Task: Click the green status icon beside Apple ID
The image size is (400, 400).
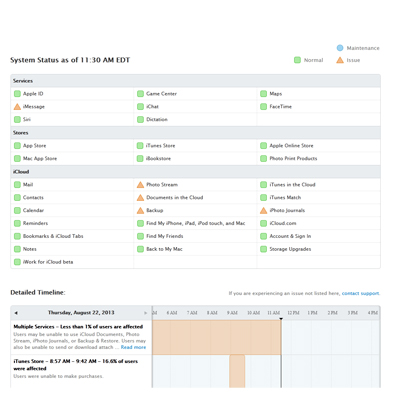Action: coord(17,94)
